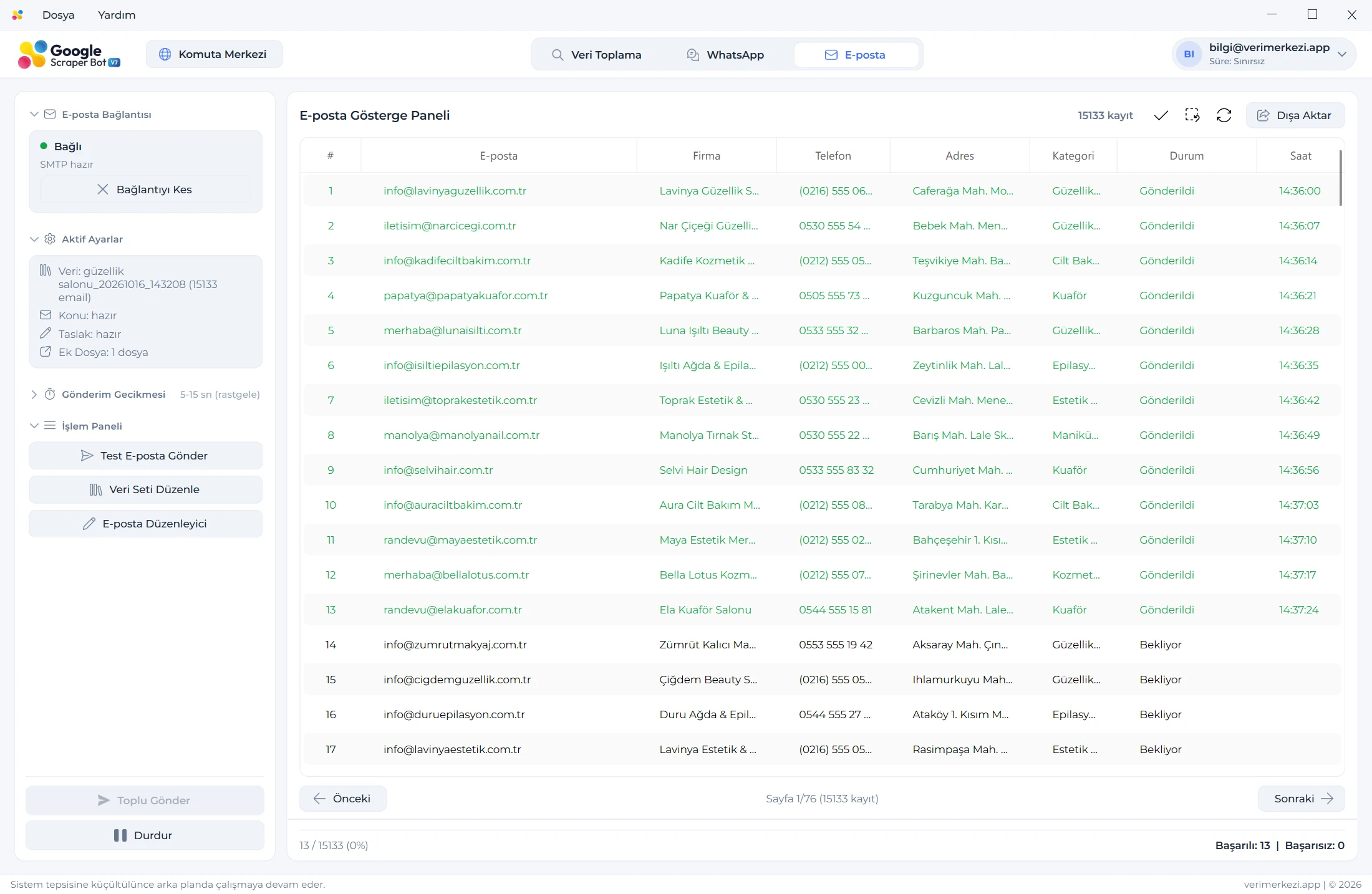The width and height of the screenshot is (1372, 894).
Task: Click the pencil icon beside Taslak: hazır
Action: point(46,334)
